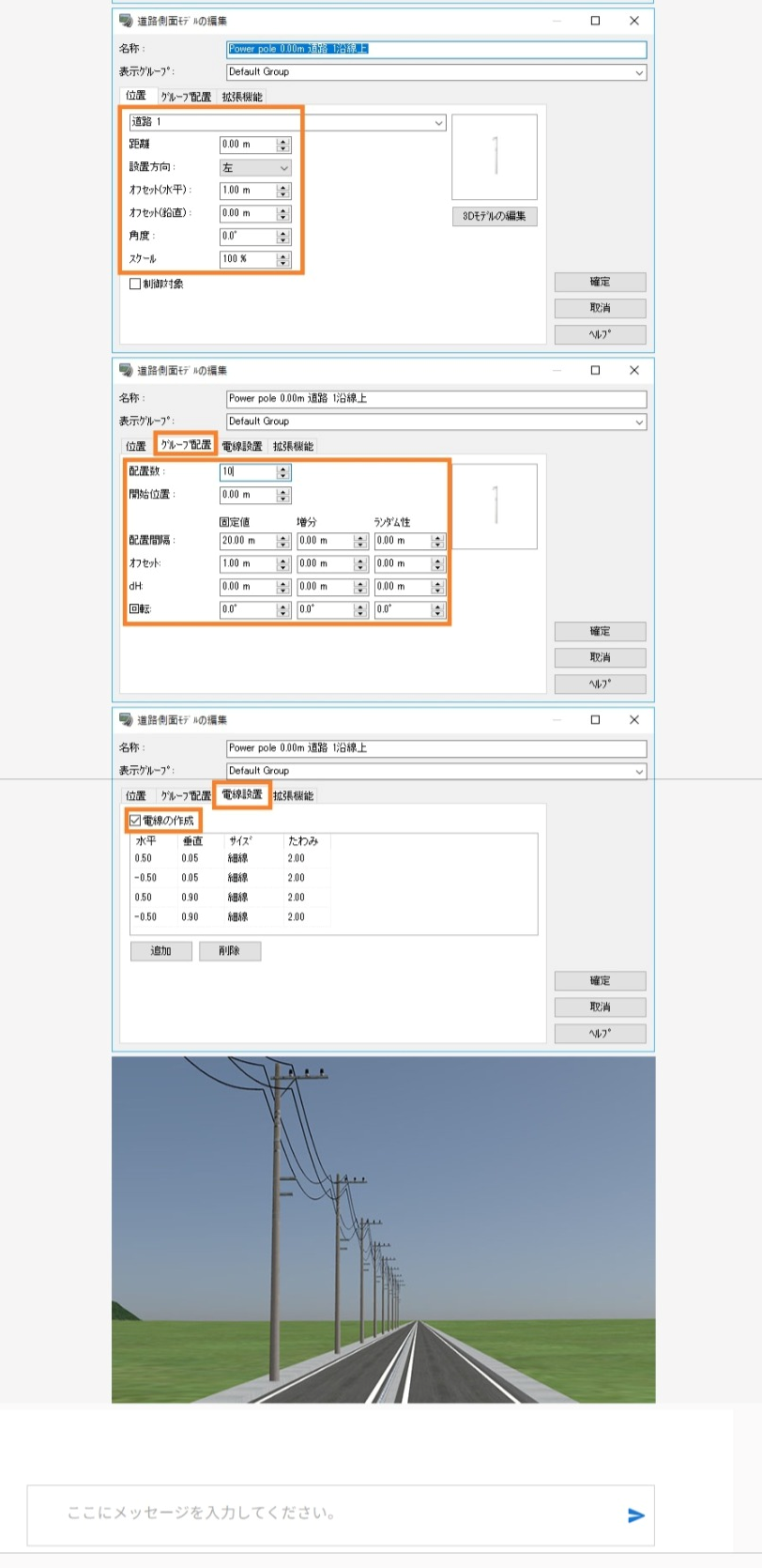The image size is (762, 1568).
Task: Click 削除 to delete a wire
Action: pos(230,951)
